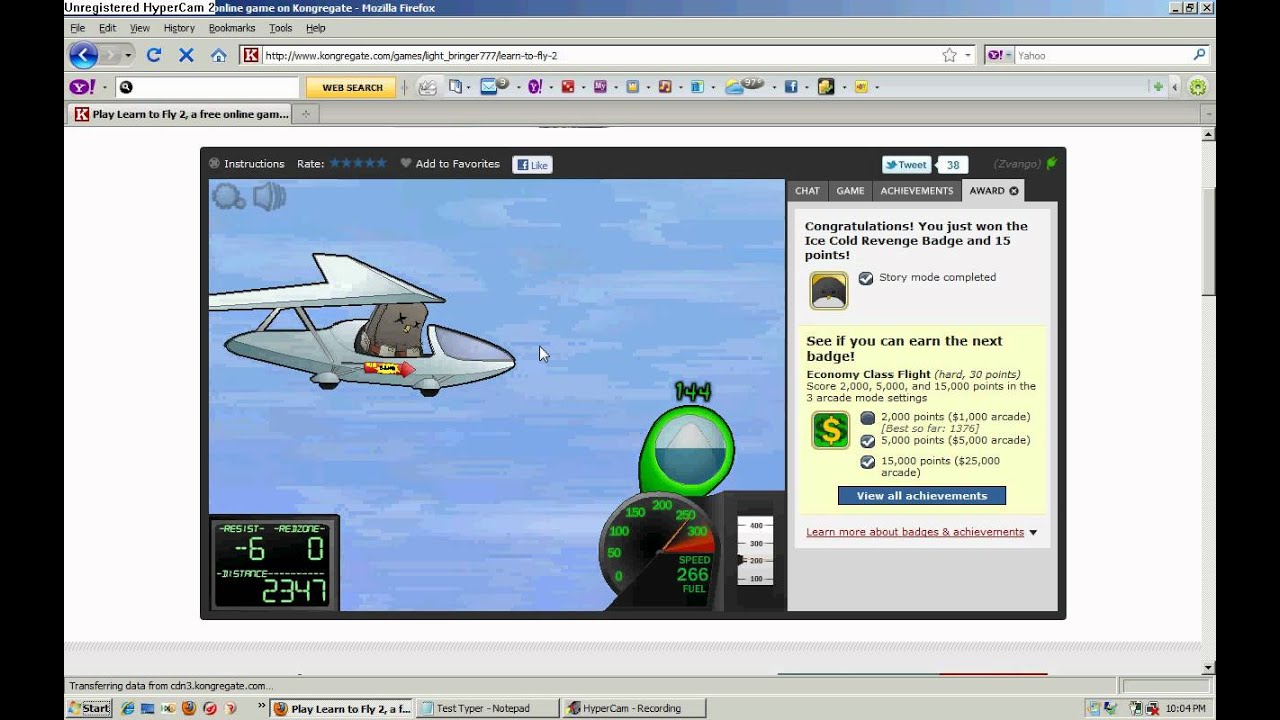Screen dimensions: 1280x720
Task: Launch Firefox from the quick launch bar
Action: 188,708
